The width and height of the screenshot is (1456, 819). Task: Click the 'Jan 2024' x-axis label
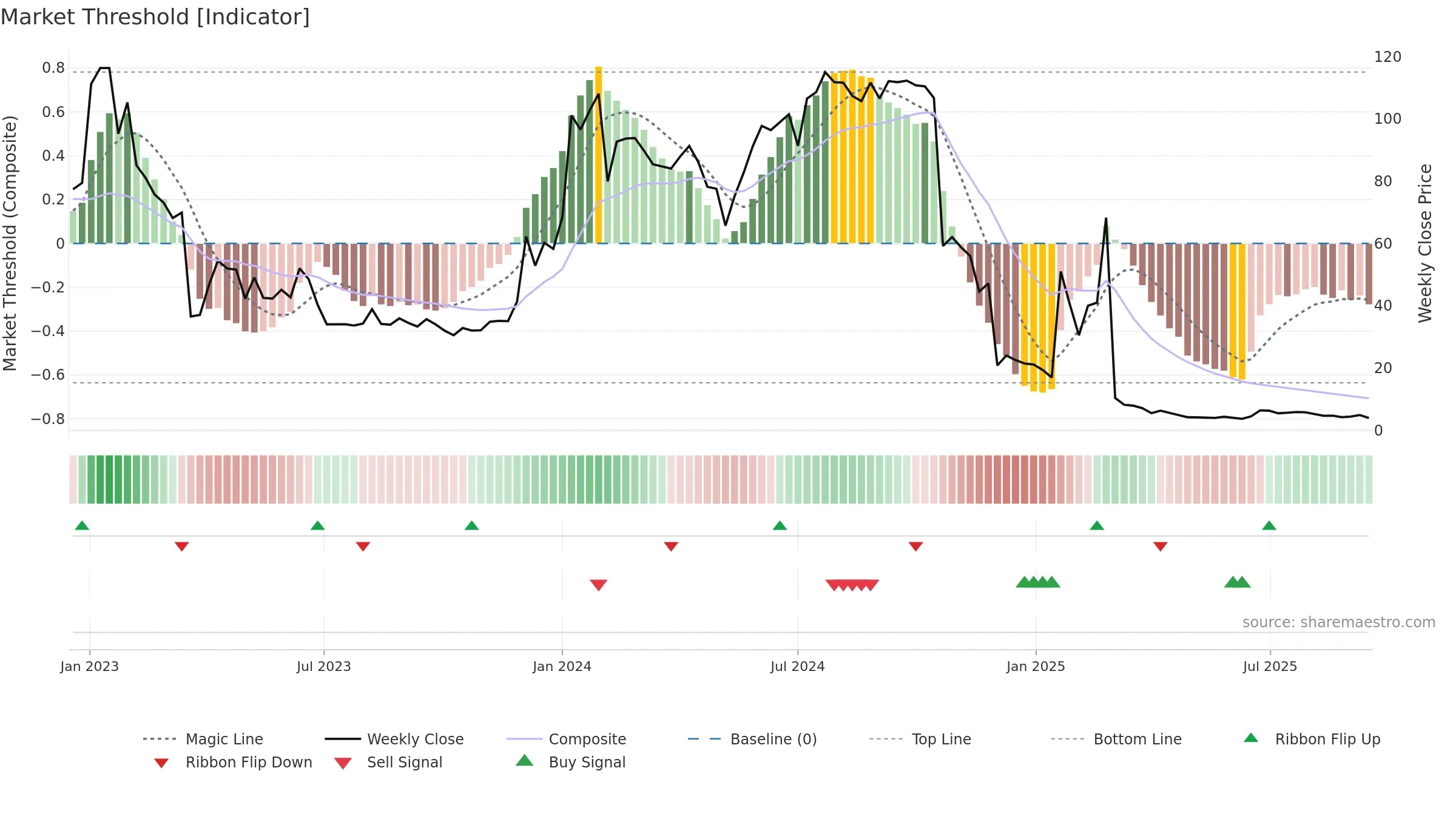[x=562, y=666]
